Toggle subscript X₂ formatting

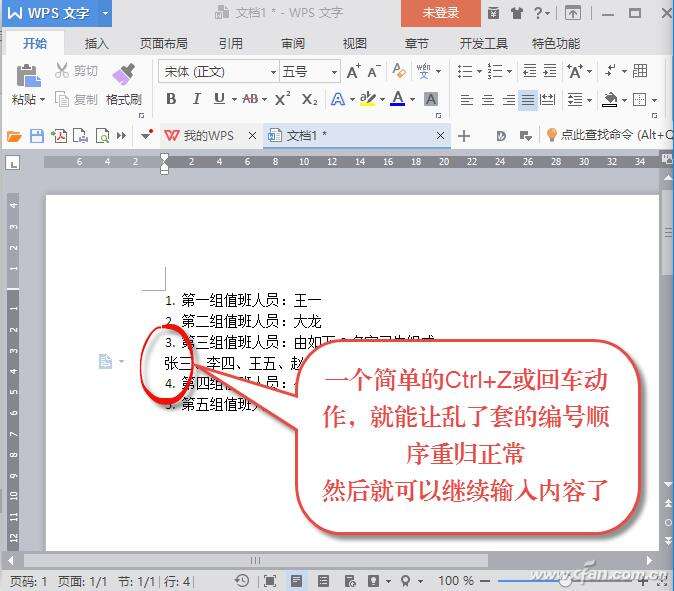[x=309, y=99]
